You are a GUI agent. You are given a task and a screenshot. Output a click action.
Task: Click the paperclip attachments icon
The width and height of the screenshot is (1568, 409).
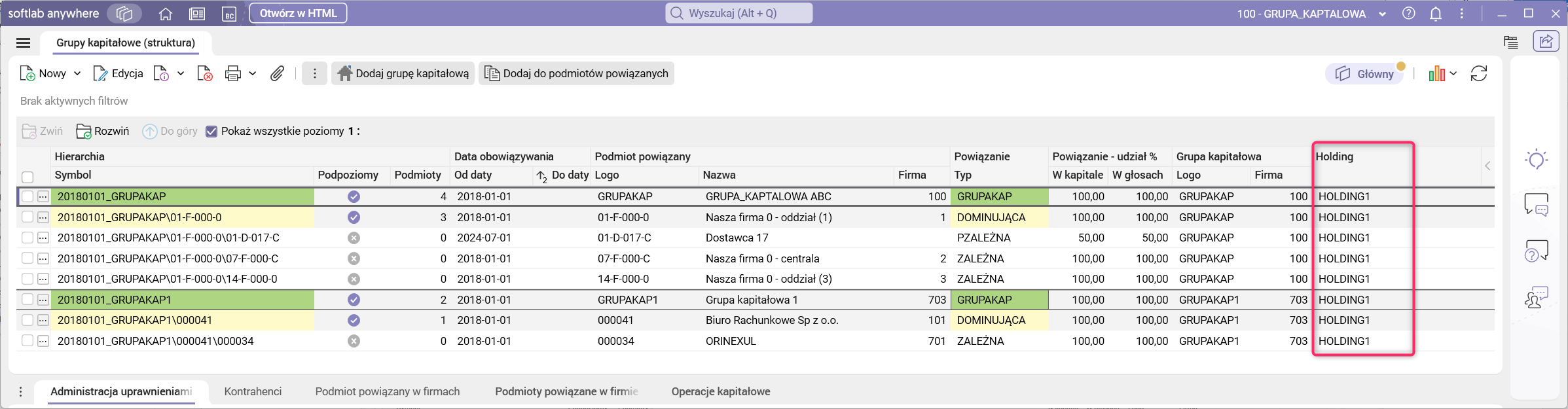pos(277,73)
